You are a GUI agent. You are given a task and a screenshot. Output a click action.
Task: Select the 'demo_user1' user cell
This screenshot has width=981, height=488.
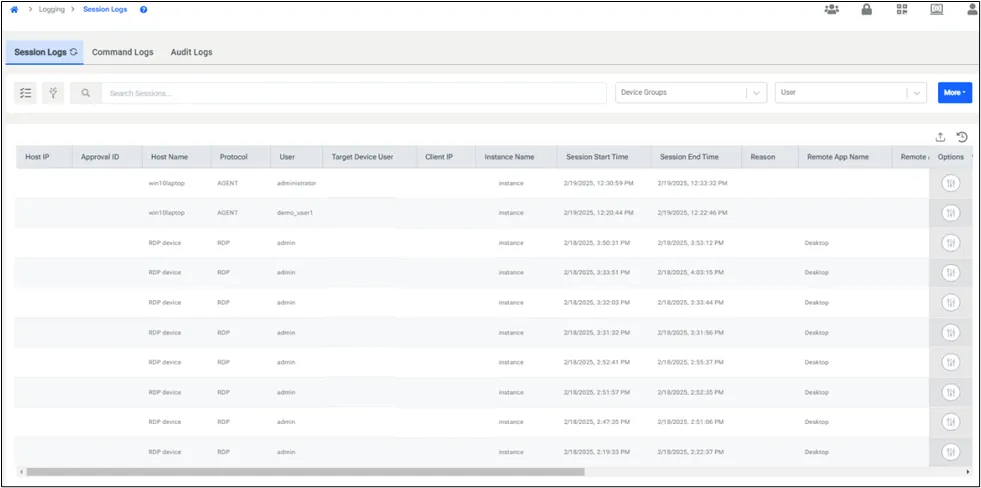295,213
